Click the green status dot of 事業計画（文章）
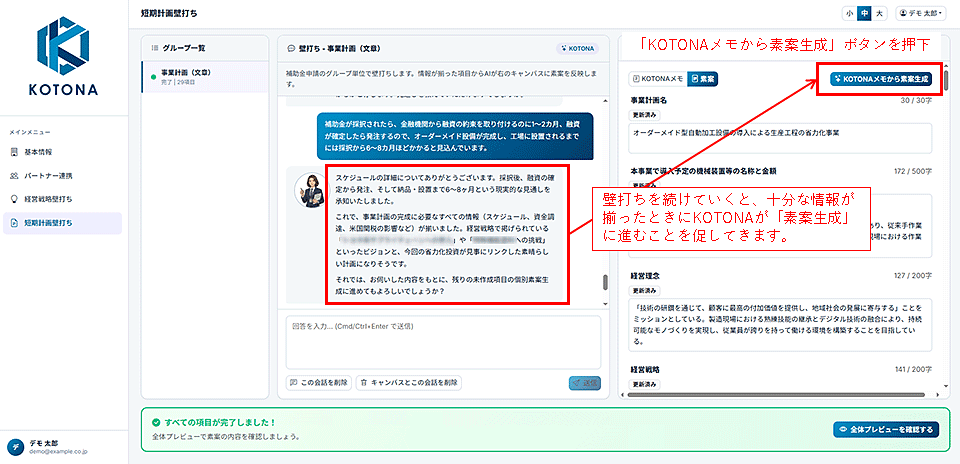Viewport: 960px width, 464px height. pyautogui.click(x=154, y=77)
